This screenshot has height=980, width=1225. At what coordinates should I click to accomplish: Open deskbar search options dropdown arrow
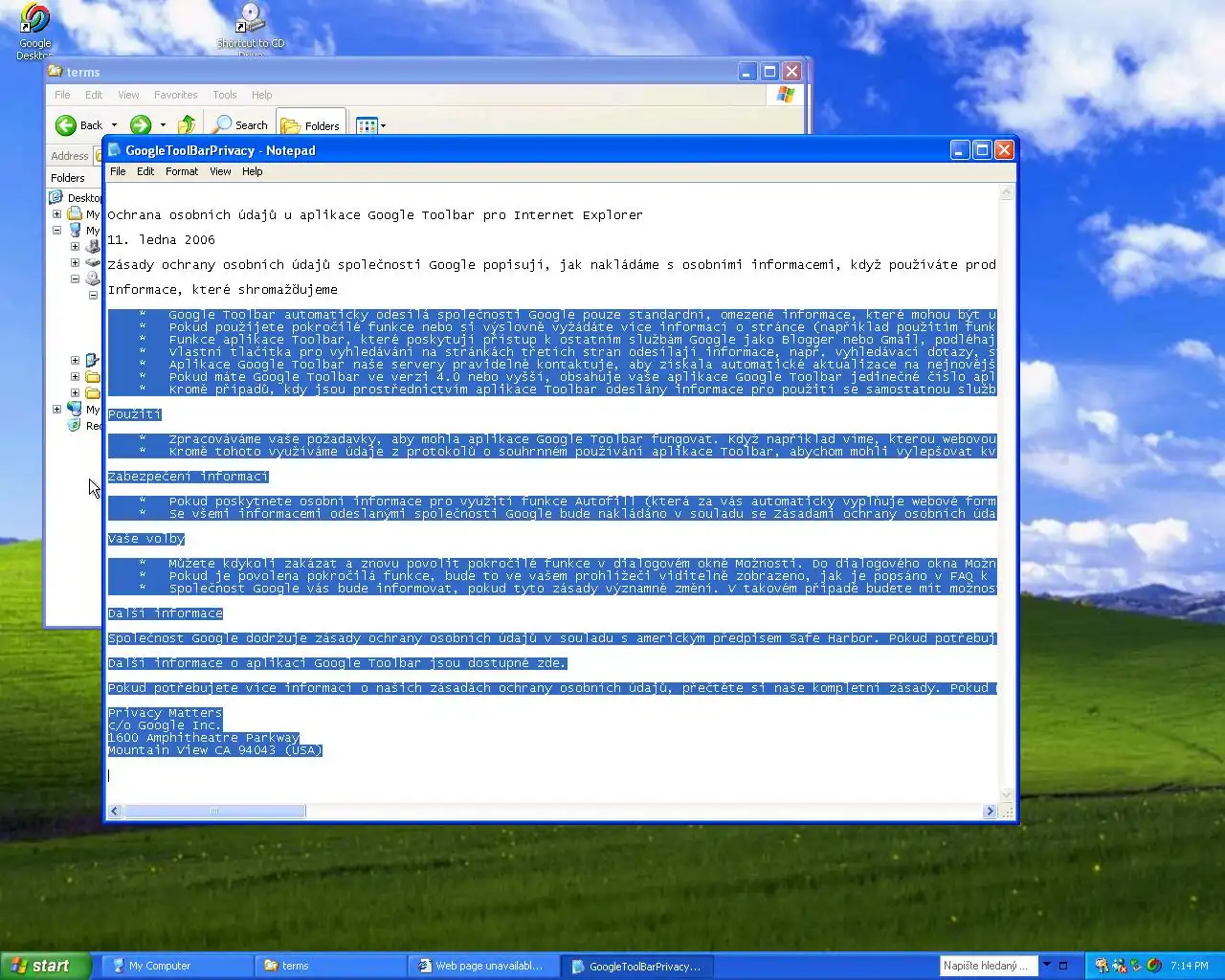click(1047, 965)
